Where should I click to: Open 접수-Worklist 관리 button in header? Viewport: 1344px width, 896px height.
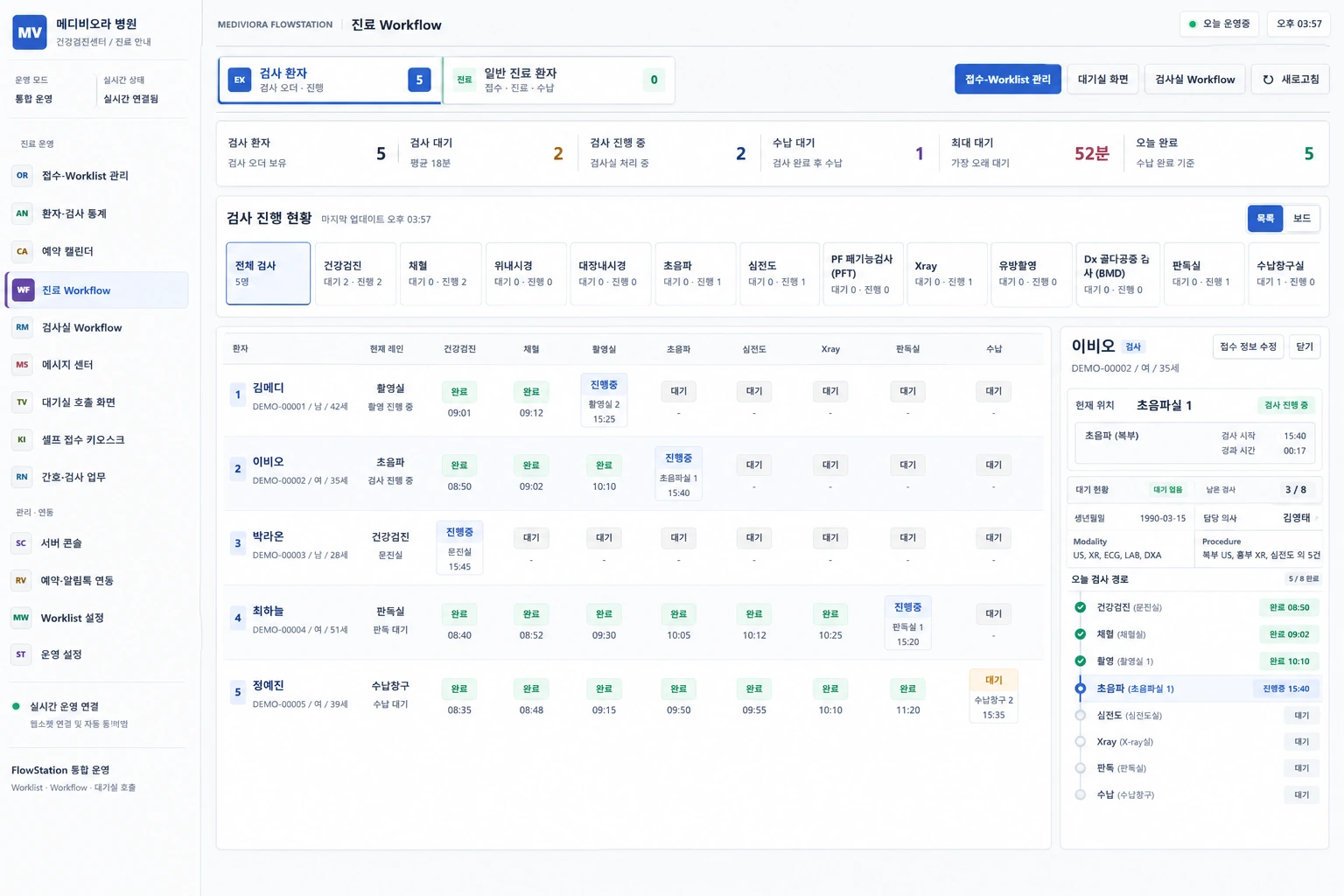click(1008, 80)
